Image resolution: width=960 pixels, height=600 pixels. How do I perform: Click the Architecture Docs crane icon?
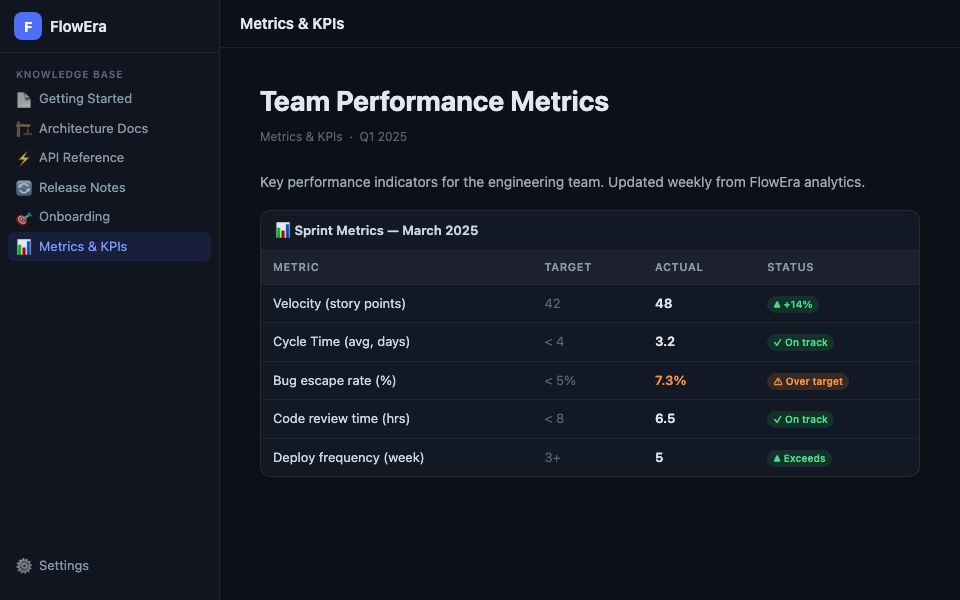[x=24, y=129]
